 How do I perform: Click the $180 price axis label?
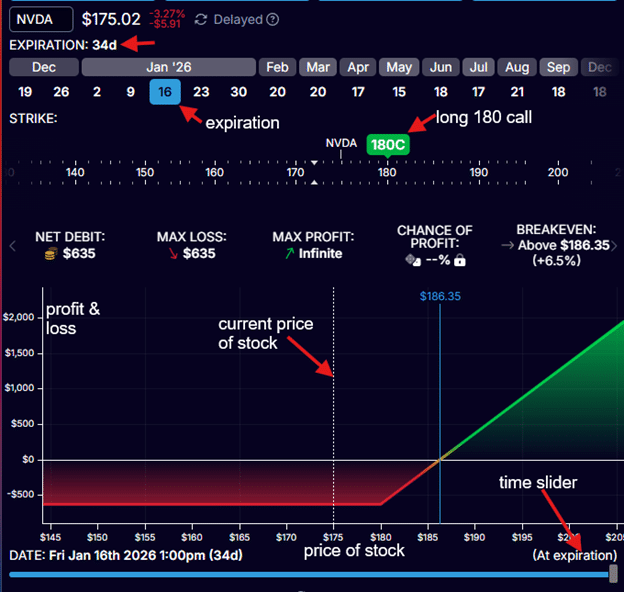[381, 537]
